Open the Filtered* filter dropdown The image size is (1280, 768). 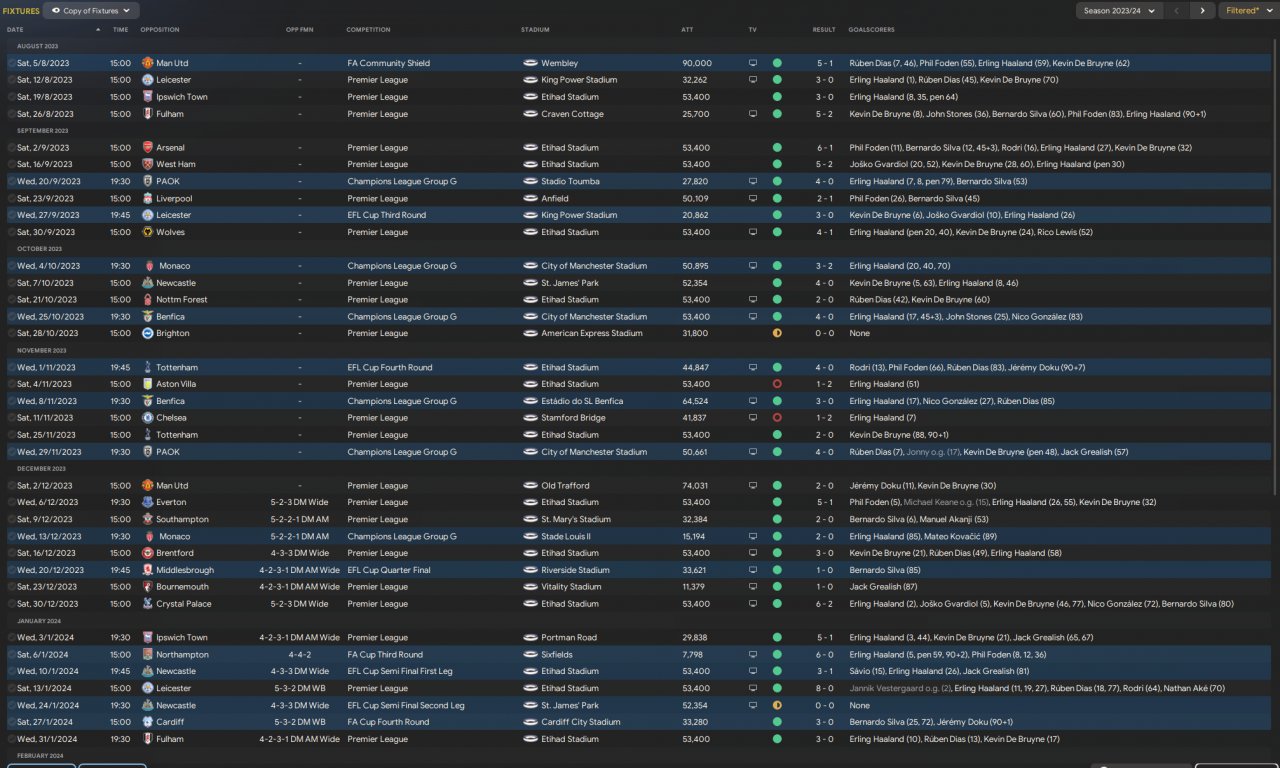(1247, 11)
